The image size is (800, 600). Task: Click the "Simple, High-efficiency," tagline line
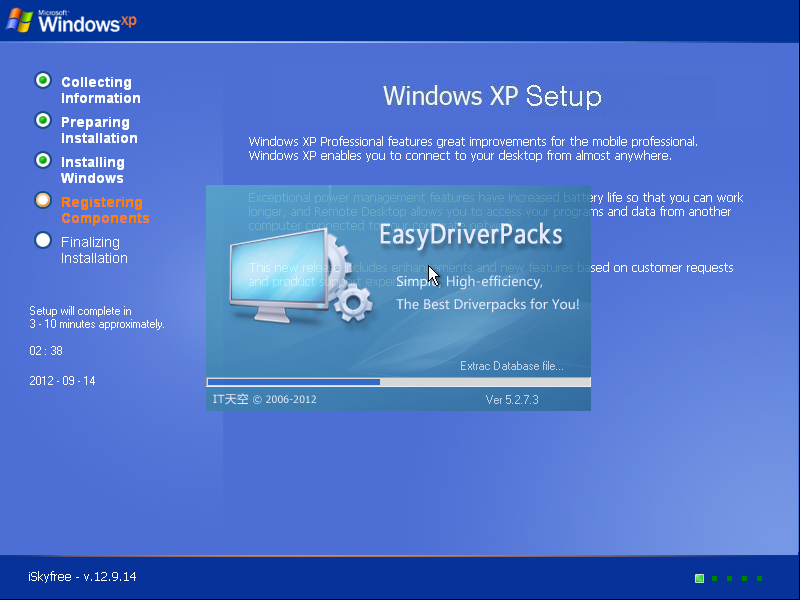click(469, 282)
